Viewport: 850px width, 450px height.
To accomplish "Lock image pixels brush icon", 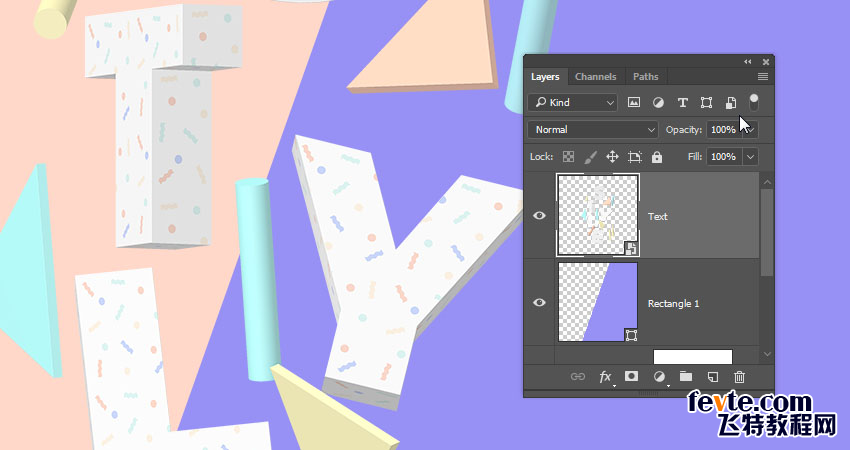I will [591, 157].
